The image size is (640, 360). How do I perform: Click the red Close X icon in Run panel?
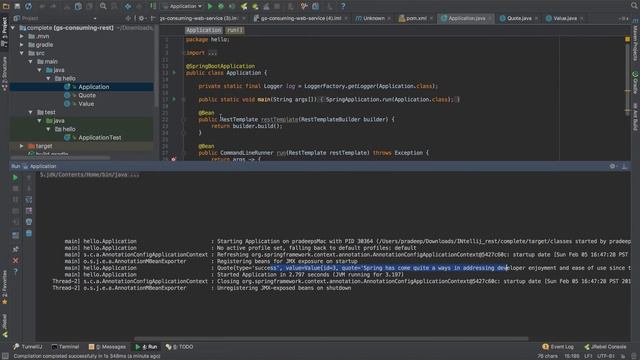(15, 260)
